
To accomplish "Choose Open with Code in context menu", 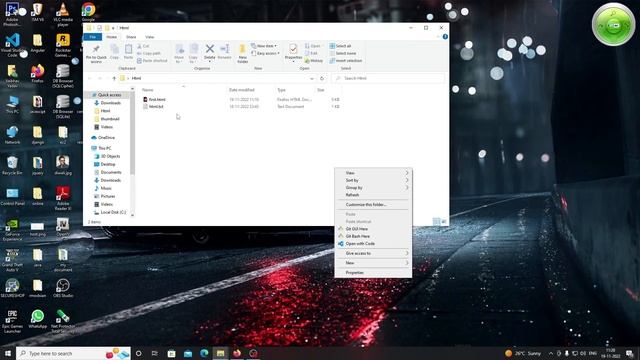I will click(x=373, y=244).
